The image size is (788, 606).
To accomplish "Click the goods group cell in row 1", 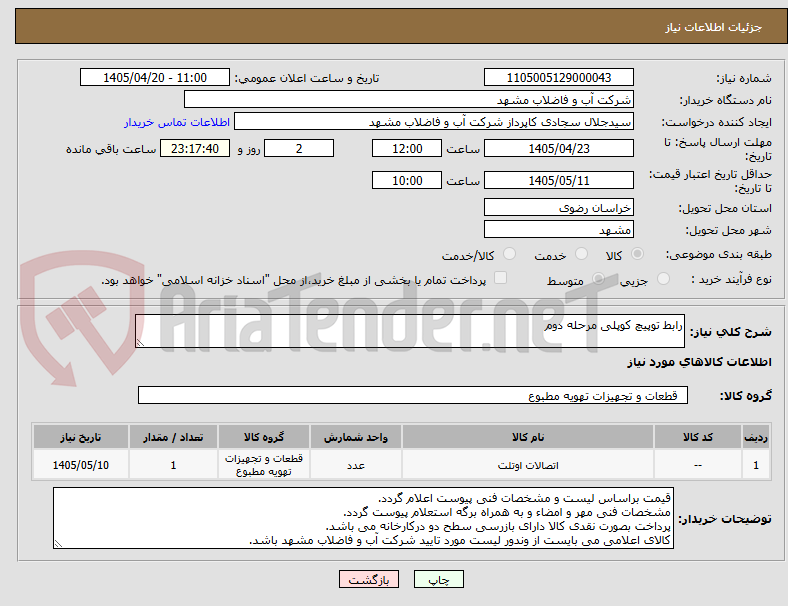I will (x=264, y=465).
